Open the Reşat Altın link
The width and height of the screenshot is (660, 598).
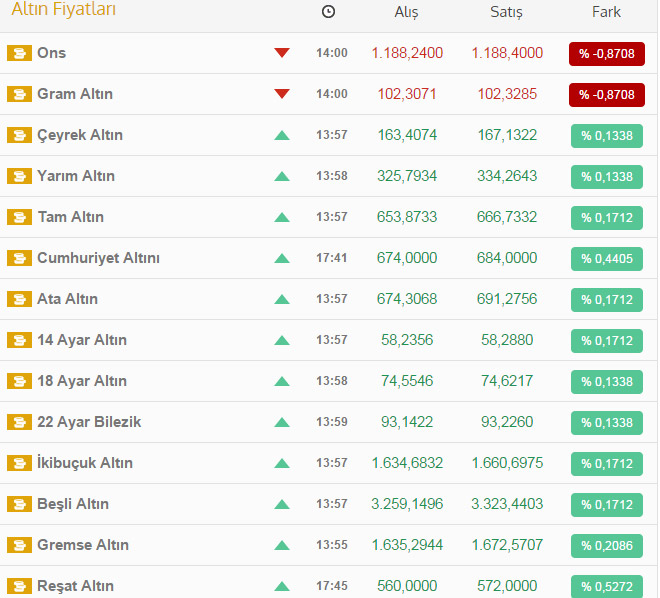point(76,587)
